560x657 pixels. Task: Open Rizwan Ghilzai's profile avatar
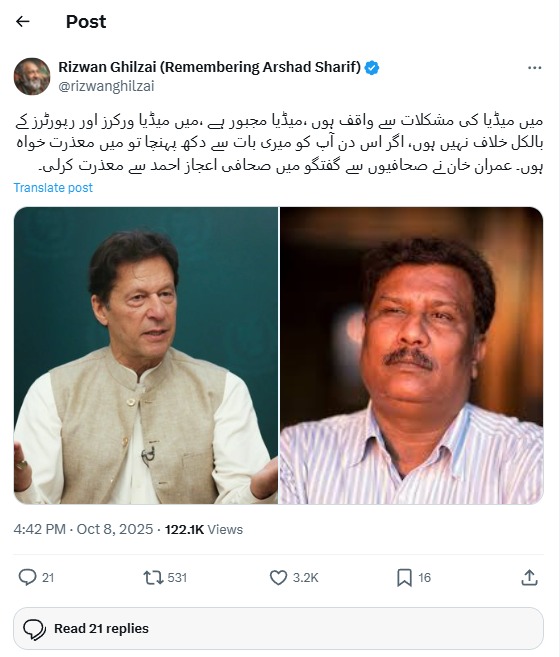32,76
